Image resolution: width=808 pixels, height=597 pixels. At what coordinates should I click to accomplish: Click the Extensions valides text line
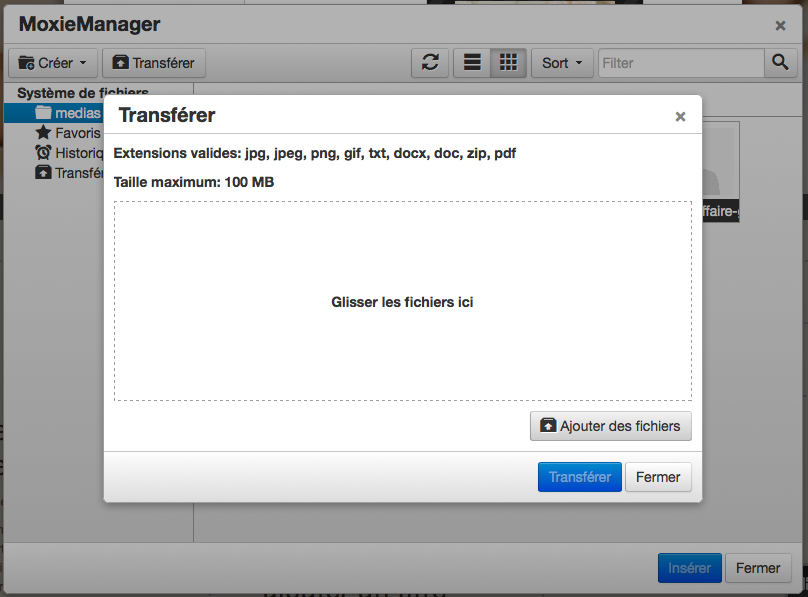click(314, 153)
